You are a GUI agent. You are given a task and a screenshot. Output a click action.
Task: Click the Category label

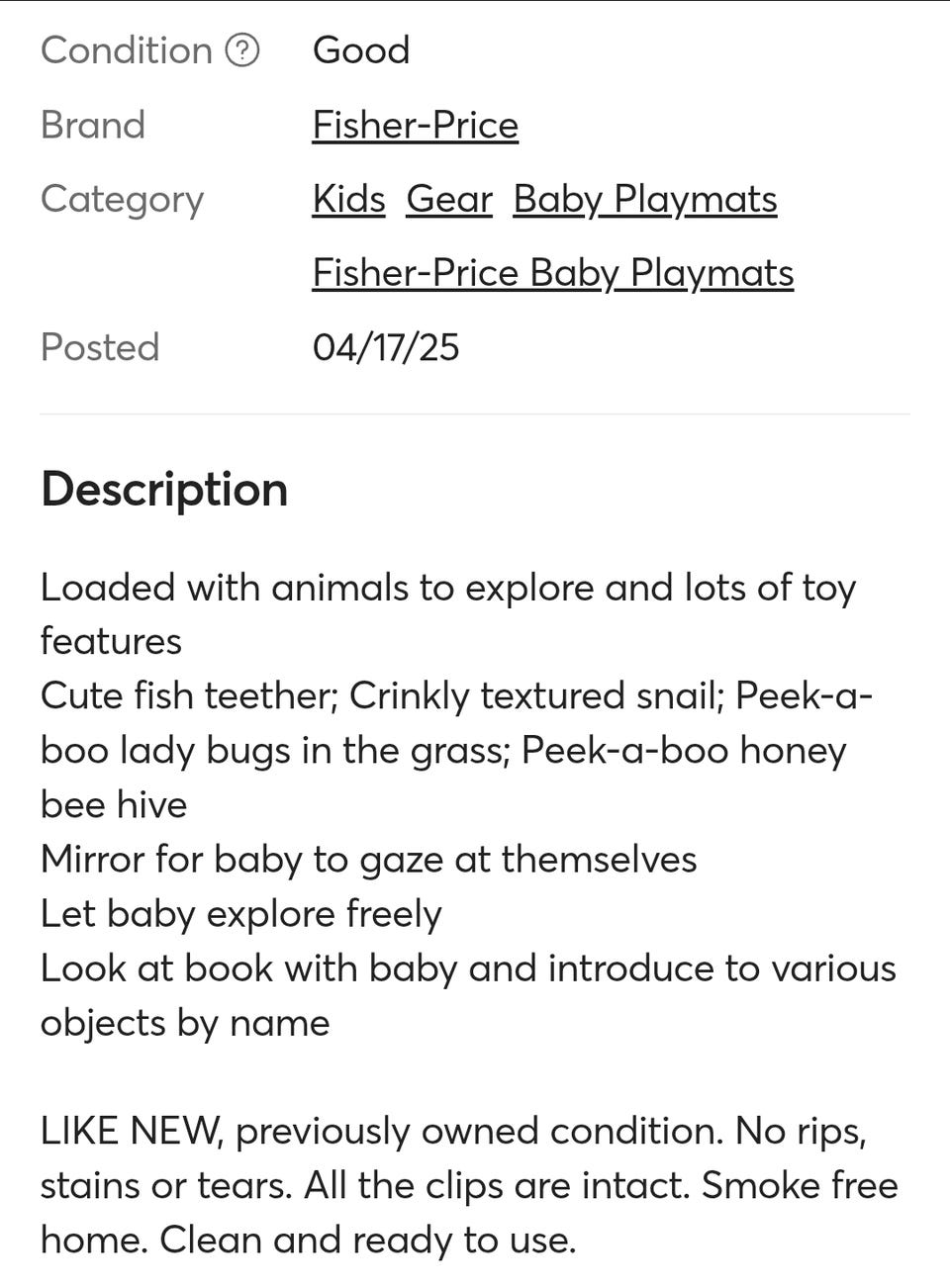122,200
